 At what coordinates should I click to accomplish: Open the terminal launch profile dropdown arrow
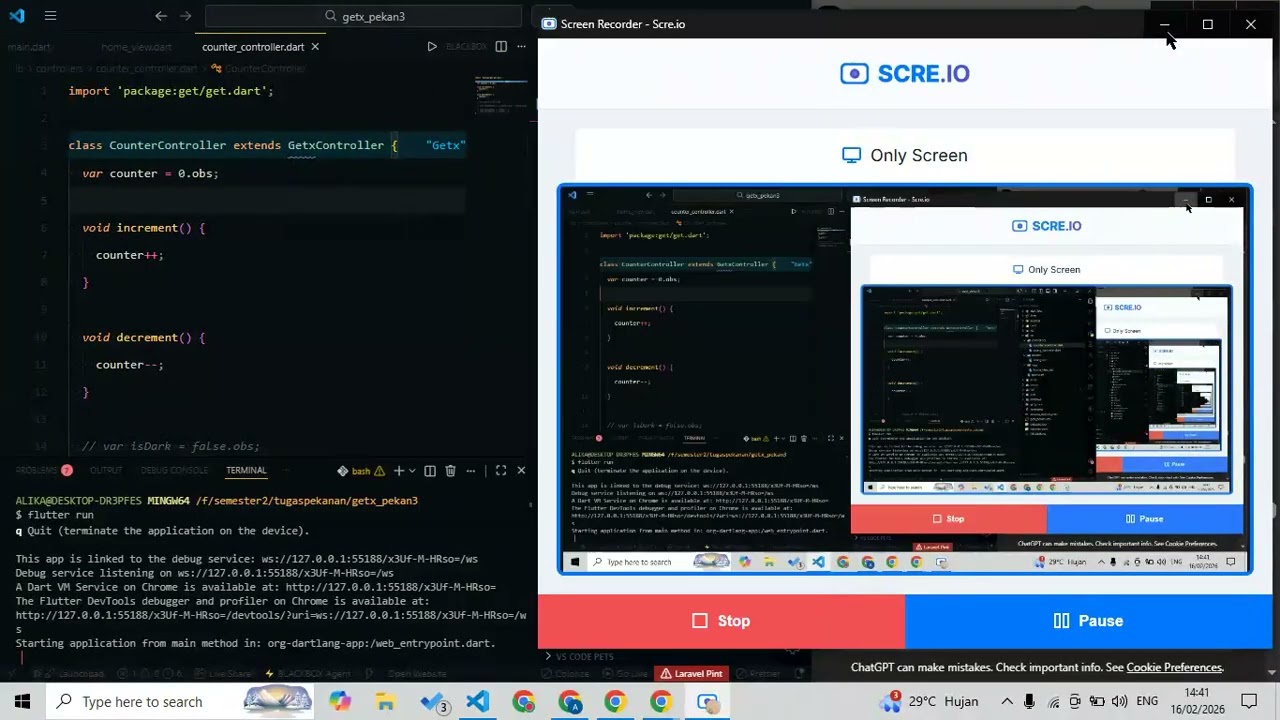point(412,471)
